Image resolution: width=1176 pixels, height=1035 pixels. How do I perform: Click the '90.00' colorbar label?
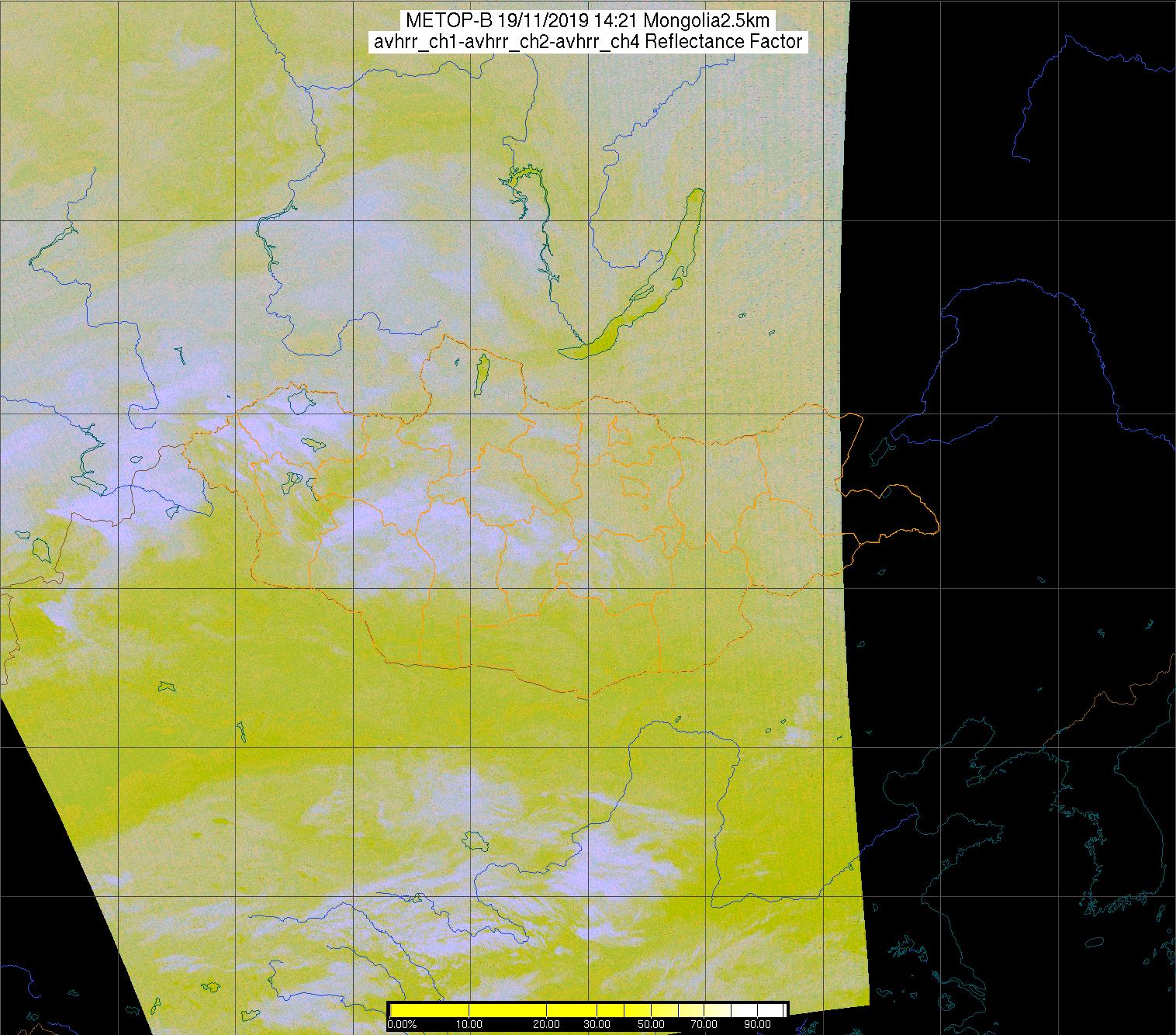(756, 1025)
